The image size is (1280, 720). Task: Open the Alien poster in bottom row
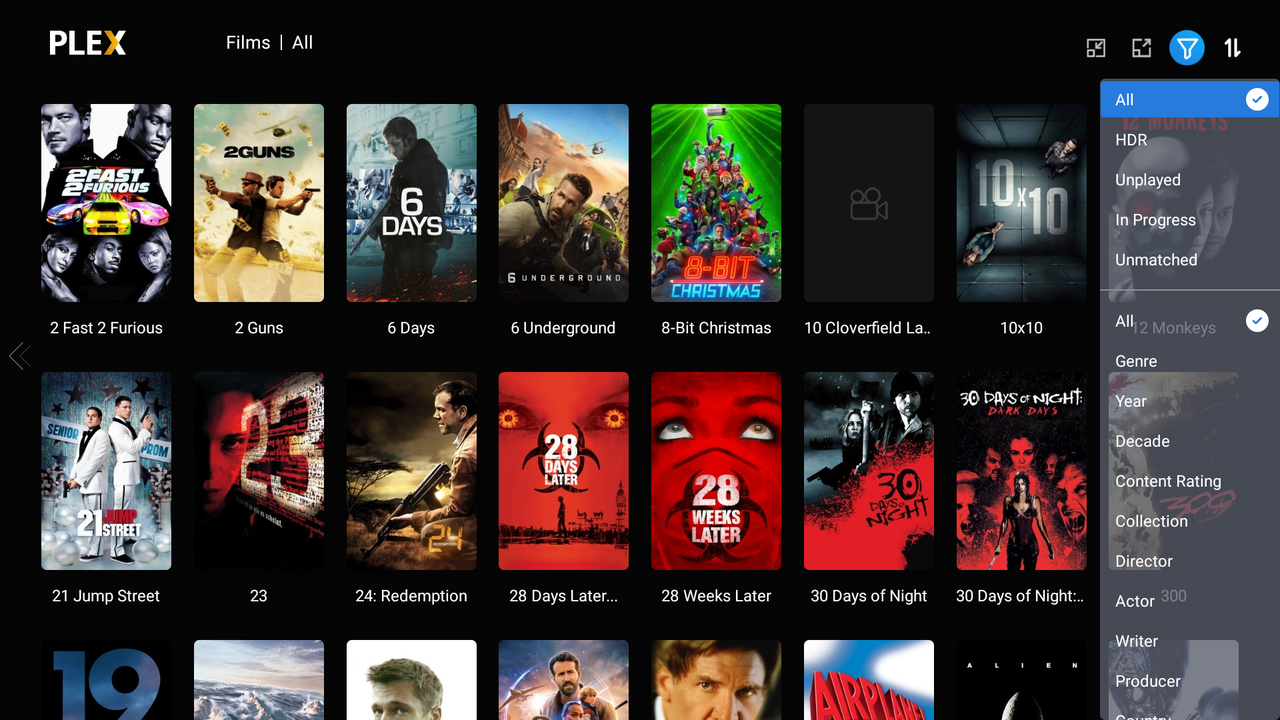point(1021,680)
